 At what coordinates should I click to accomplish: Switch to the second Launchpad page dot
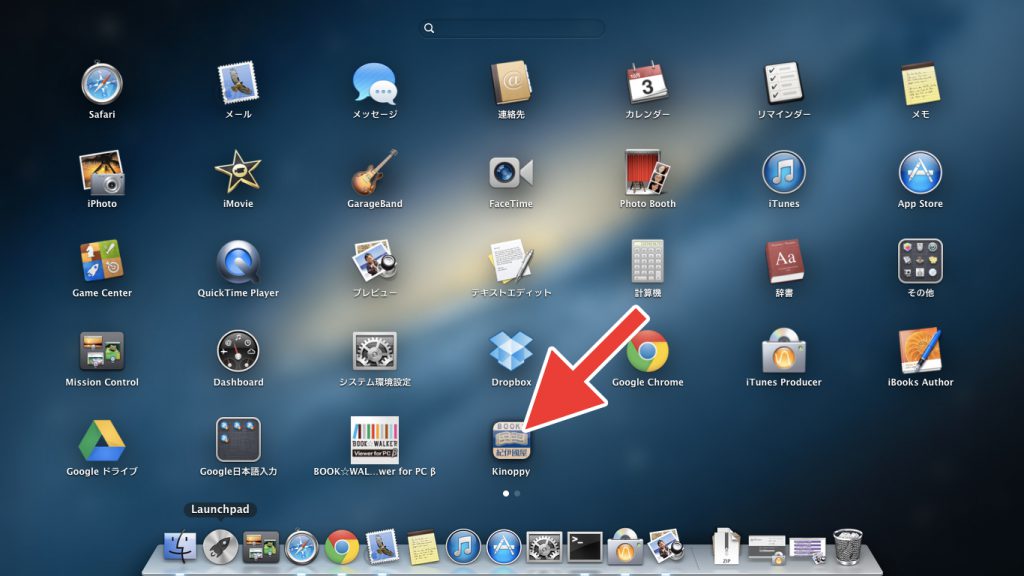click(517, 494)
